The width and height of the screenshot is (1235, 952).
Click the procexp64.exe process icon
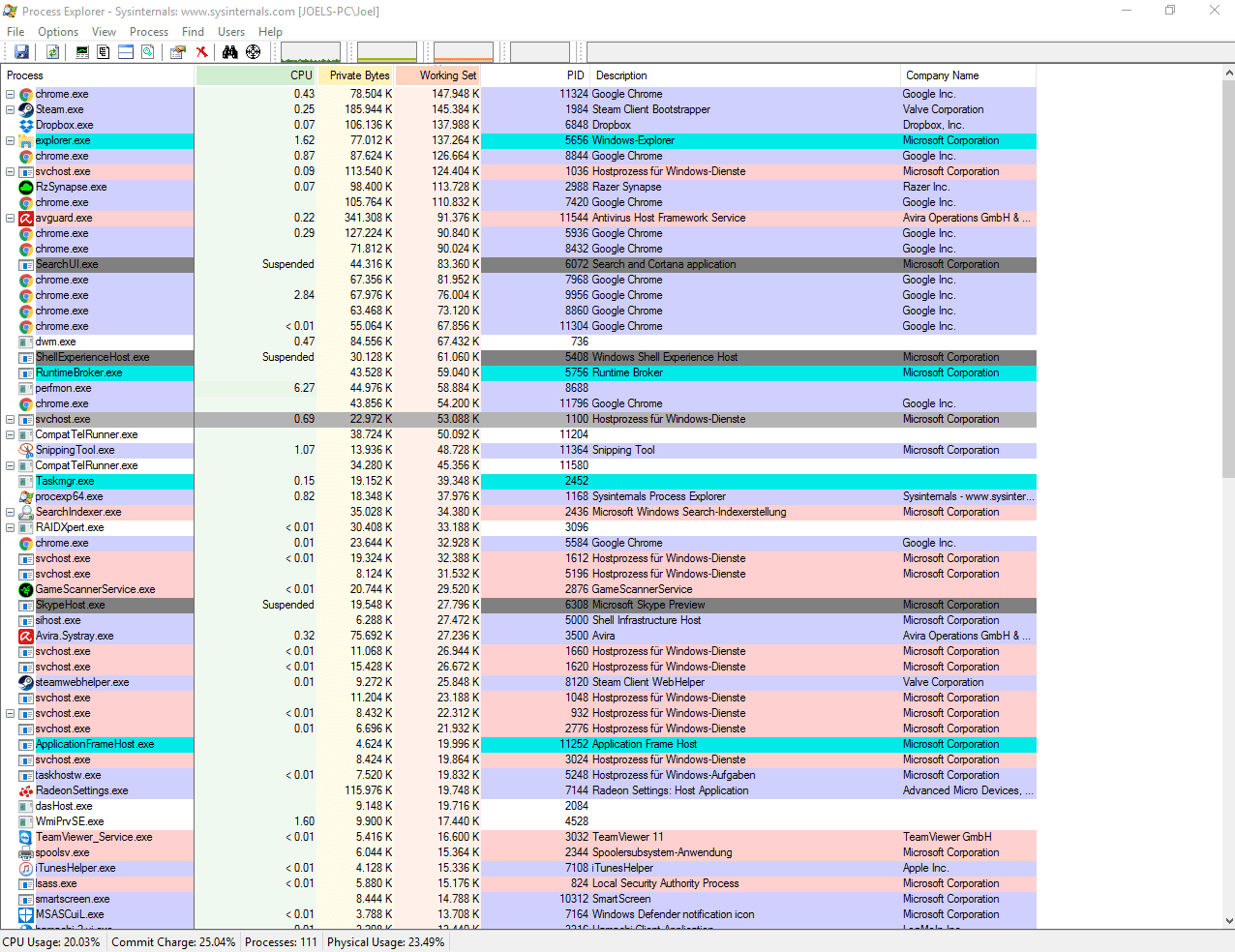pos(26,496)
